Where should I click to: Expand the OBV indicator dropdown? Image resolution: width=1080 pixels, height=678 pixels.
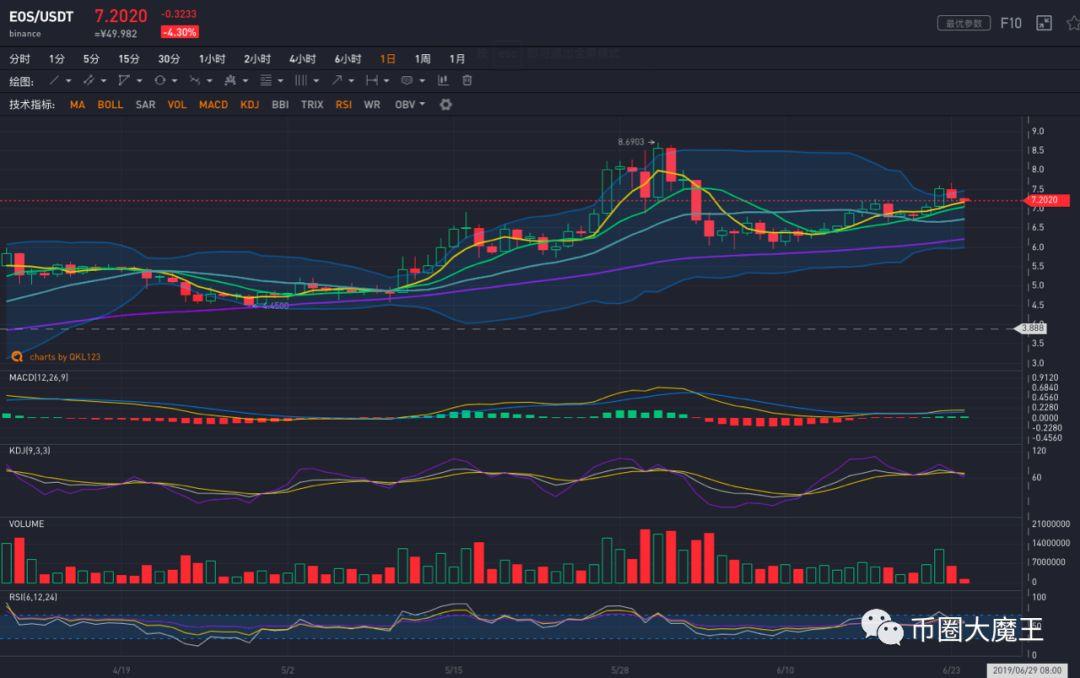coord(422,105)
